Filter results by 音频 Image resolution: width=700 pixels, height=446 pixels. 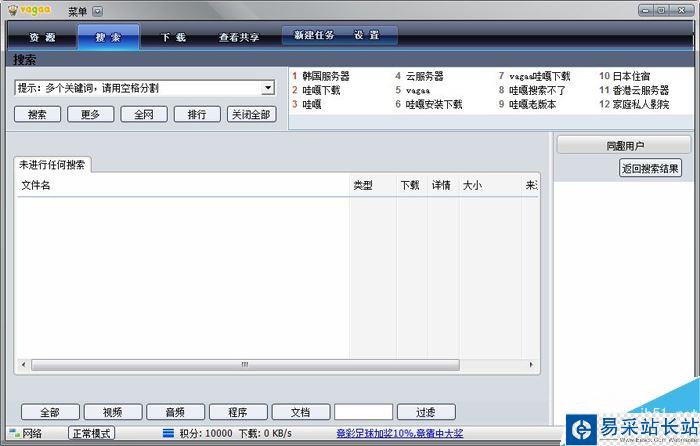pyautogui.click(x=175, y=412)
